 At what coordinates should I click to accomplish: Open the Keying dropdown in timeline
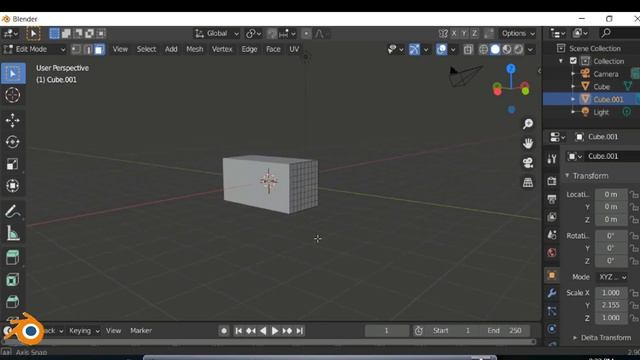(x=84, y=331)
